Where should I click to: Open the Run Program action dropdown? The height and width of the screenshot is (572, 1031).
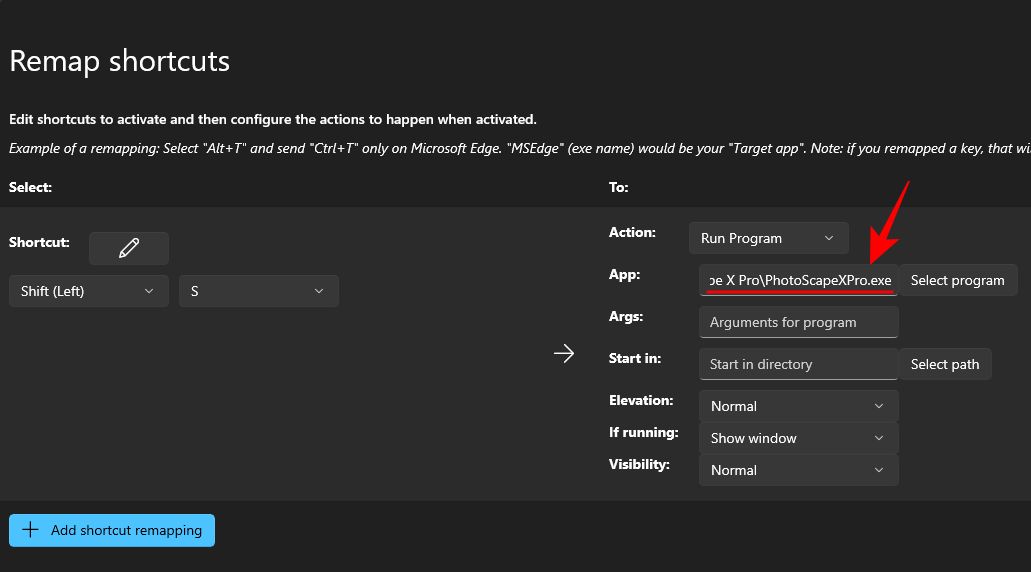click(769, 238)
